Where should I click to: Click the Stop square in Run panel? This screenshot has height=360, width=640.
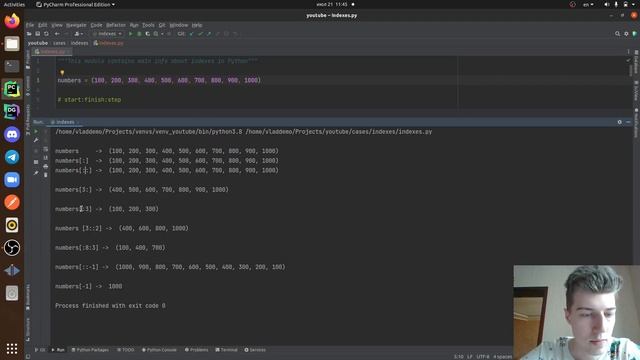(36, 162)
